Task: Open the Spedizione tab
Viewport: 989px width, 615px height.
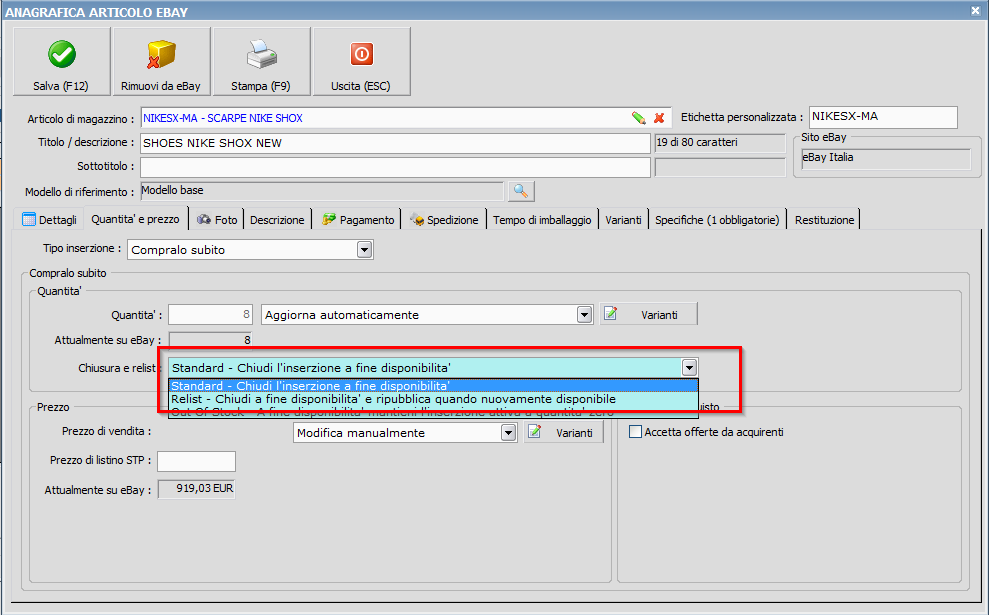Action: click(x=444, y=220)
